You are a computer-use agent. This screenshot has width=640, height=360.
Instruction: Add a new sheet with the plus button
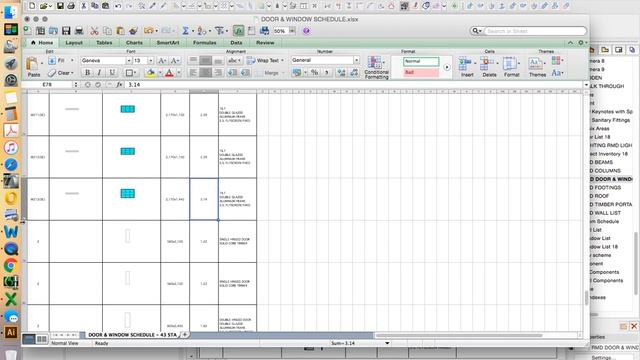point(185,335)
